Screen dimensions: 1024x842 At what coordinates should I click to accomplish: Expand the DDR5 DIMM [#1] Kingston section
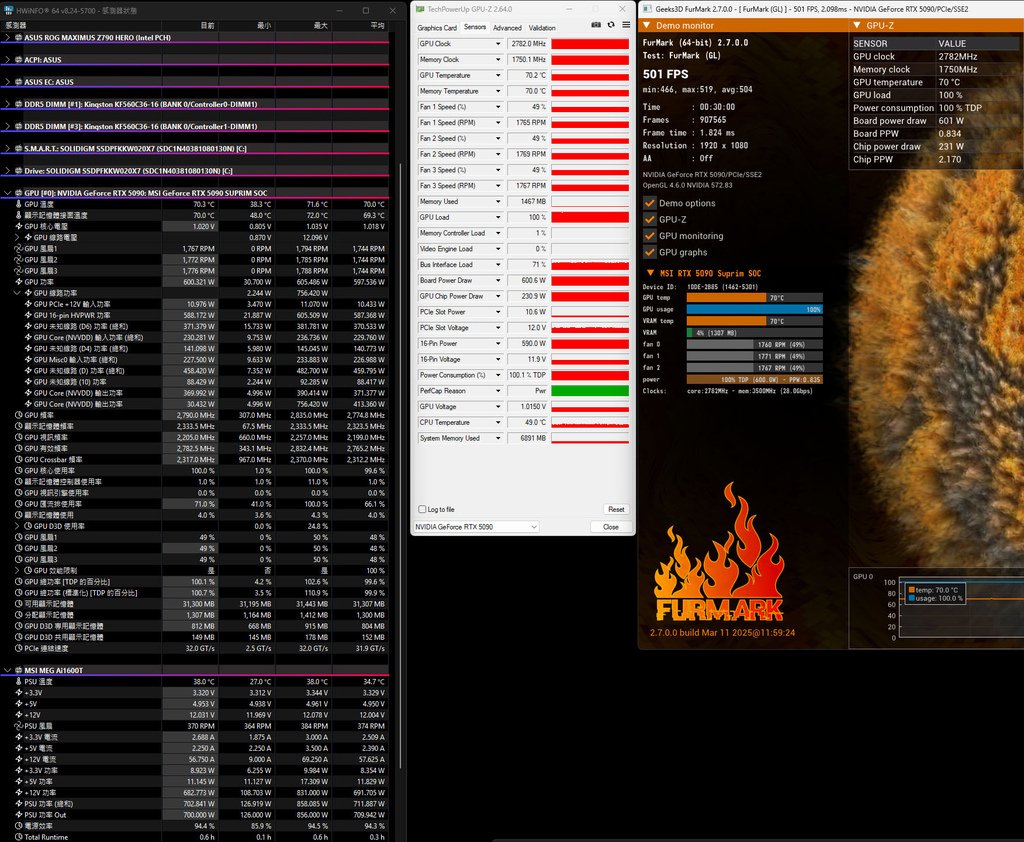pyautogui.click(x=8, y=105)
